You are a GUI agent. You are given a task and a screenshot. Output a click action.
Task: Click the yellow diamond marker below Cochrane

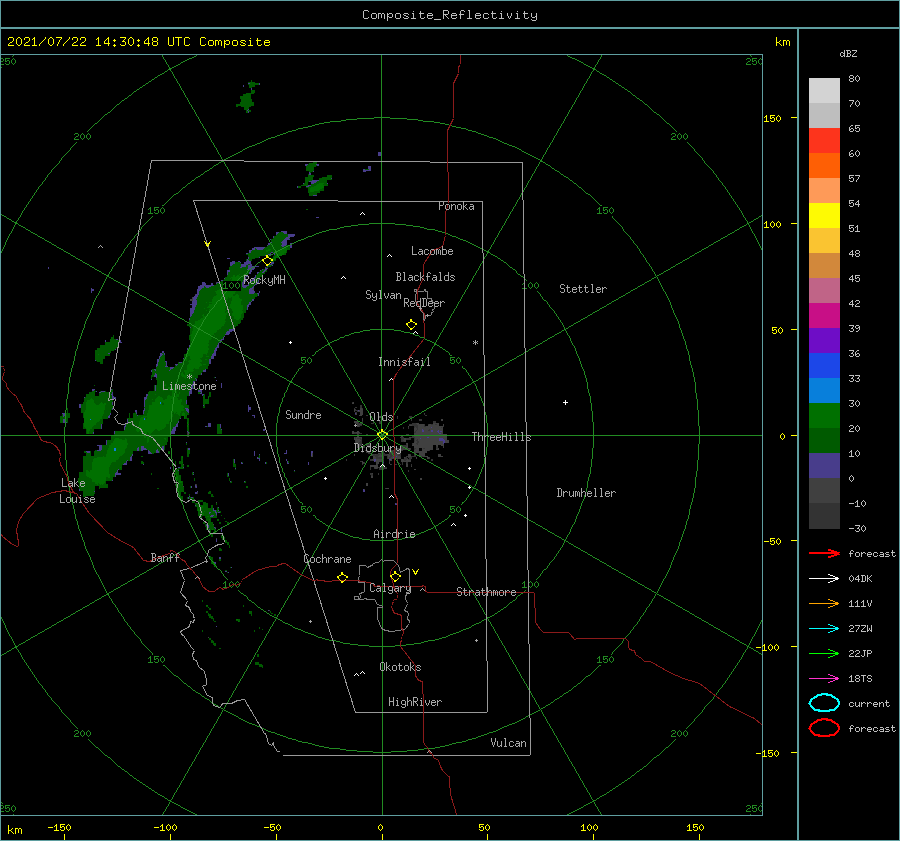[x=342, y=578]
